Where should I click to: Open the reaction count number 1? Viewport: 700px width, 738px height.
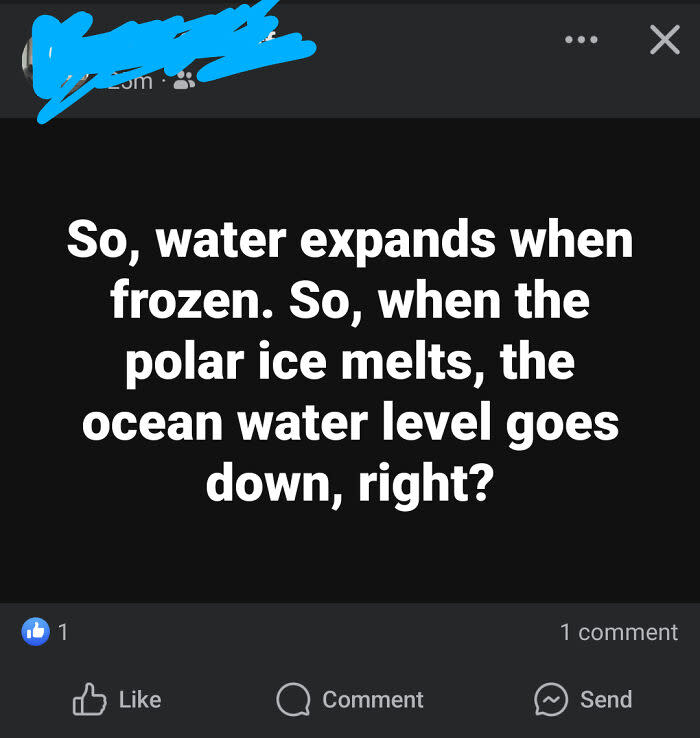coord(63,632)
